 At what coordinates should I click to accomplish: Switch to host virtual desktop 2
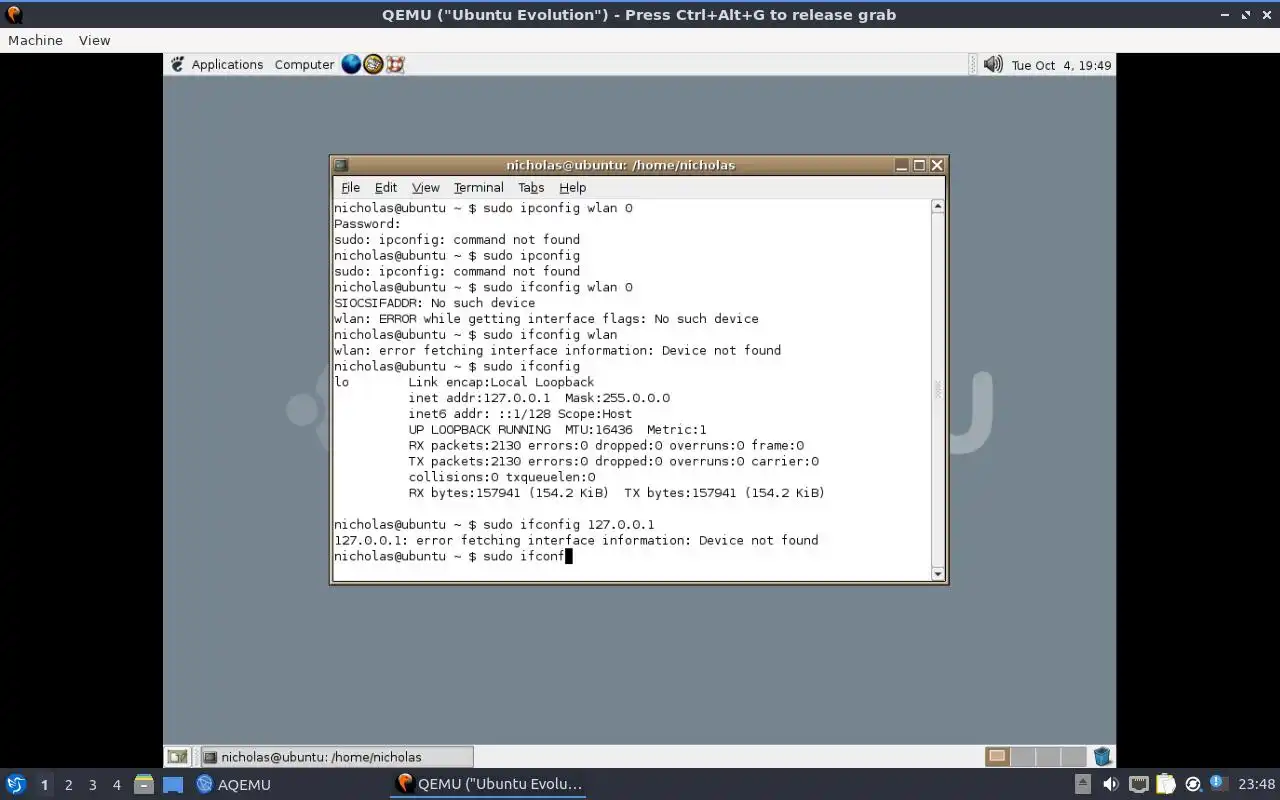[68, 785]
